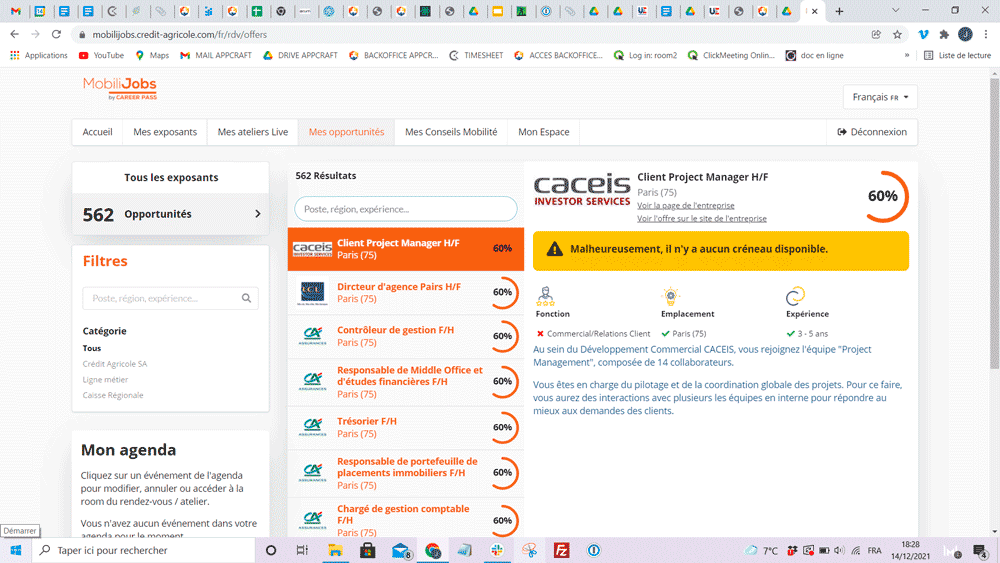
Task: Click the Emplacement lightbulb icon
Action: click(x=671, y=296)
